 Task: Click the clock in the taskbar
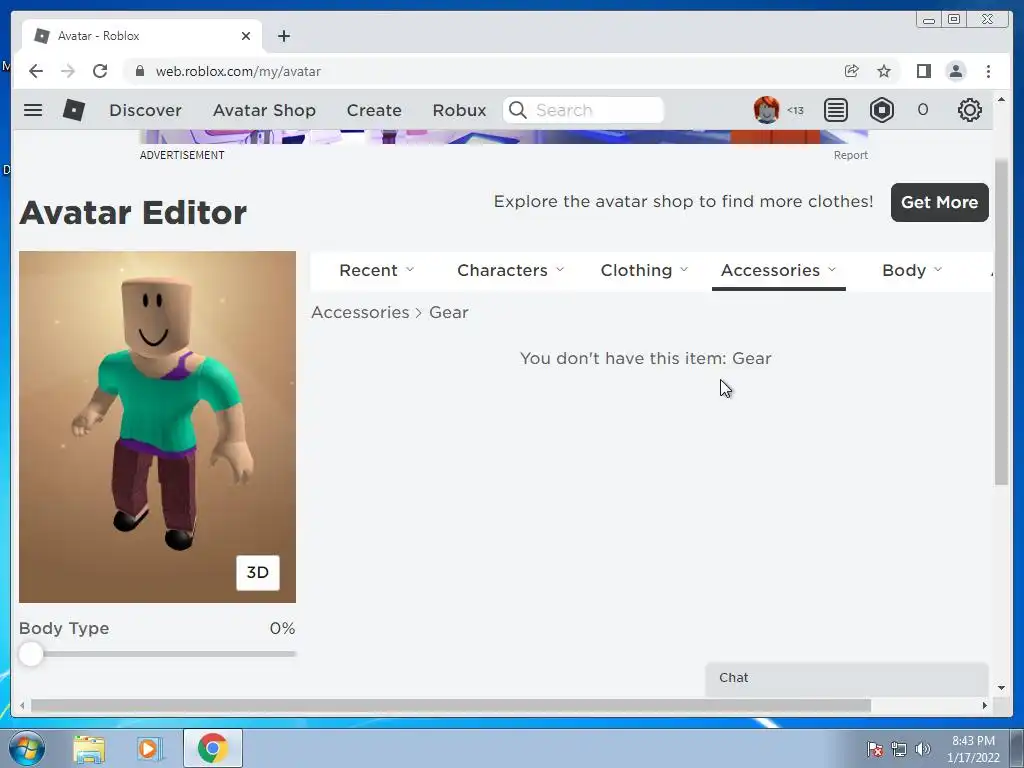(973, 749)
